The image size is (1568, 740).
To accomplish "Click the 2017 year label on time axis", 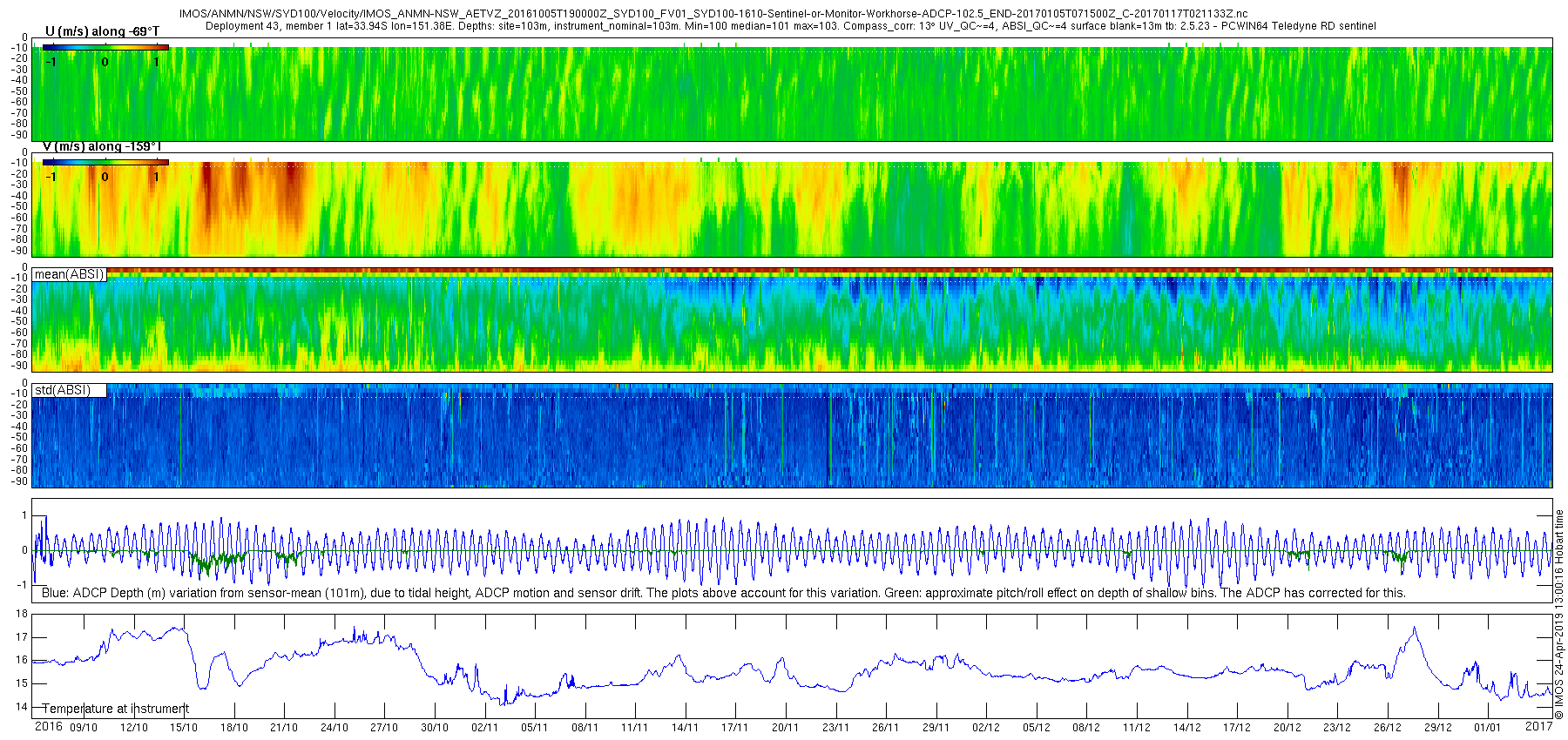I will point(1538,726).
